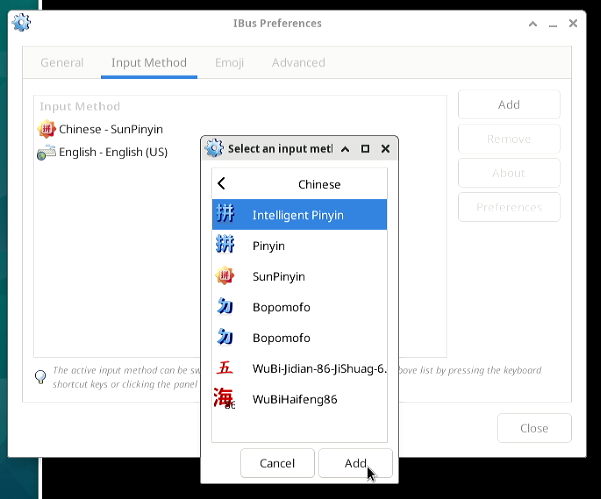601x499 pixels.
Task: Click the Intelligent Pinyin icon
Action: pos(225,214)
